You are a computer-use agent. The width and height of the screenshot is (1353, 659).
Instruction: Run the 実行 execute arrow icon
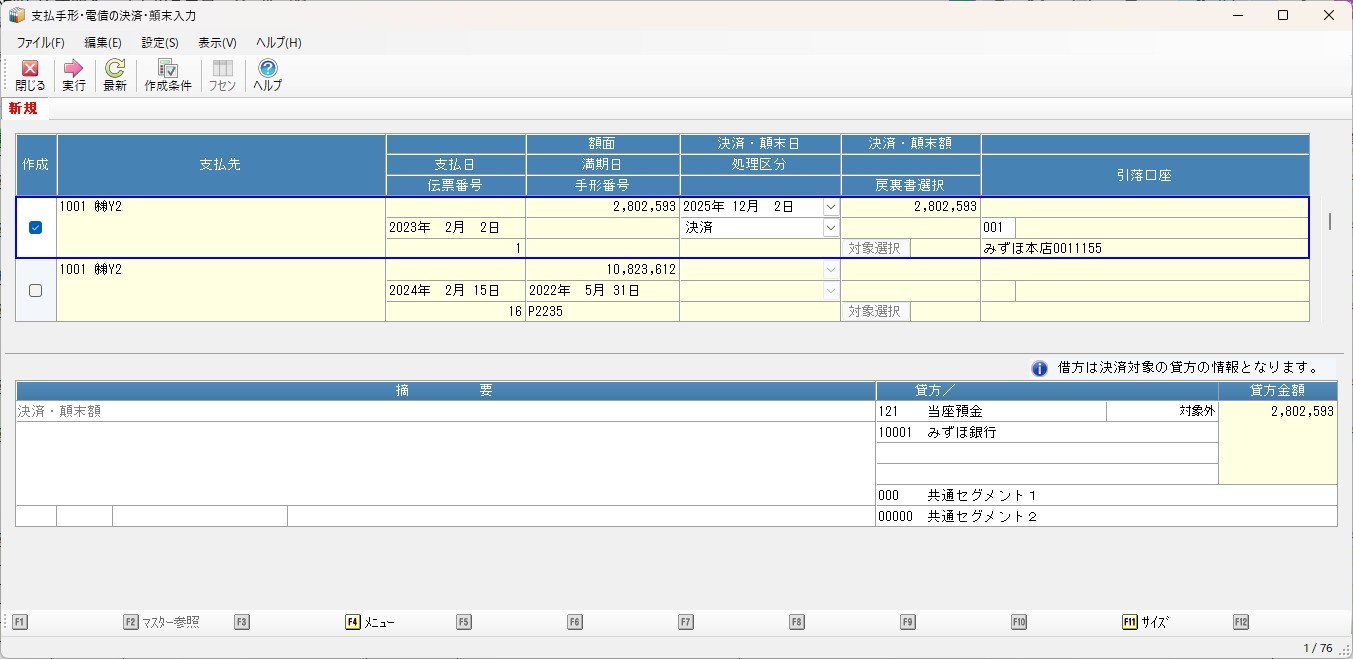73,69
